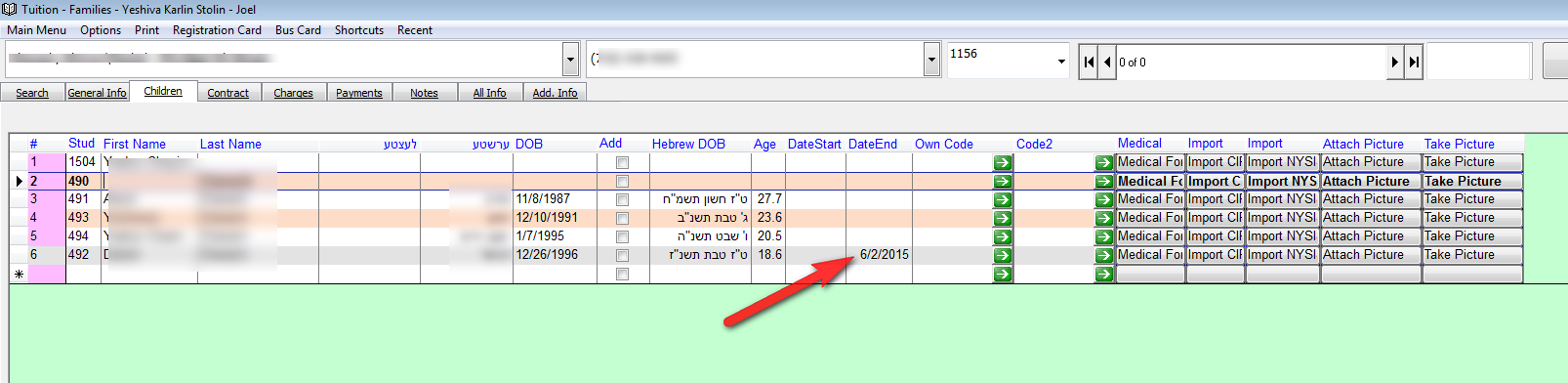Open the Options menu
Screen dimensions: 1568x383
coord(101,30)
